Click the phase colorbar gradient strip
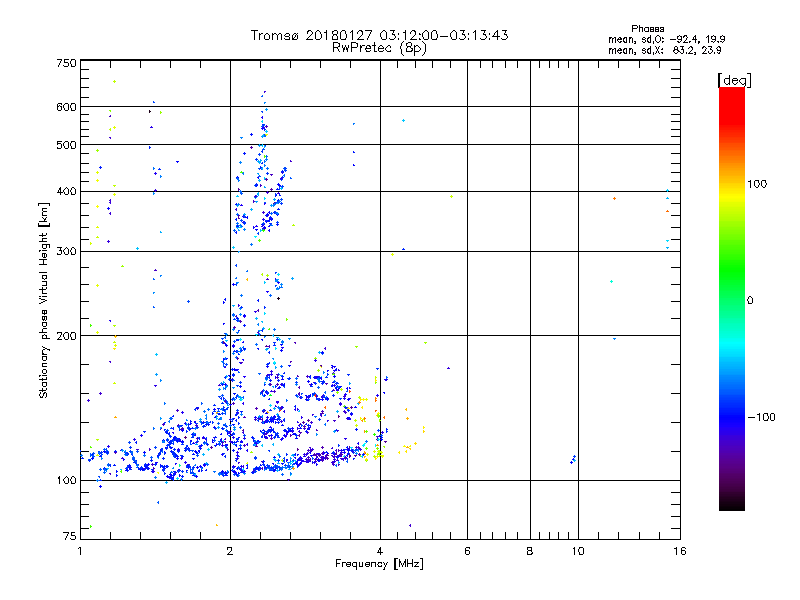 [732, 299]
